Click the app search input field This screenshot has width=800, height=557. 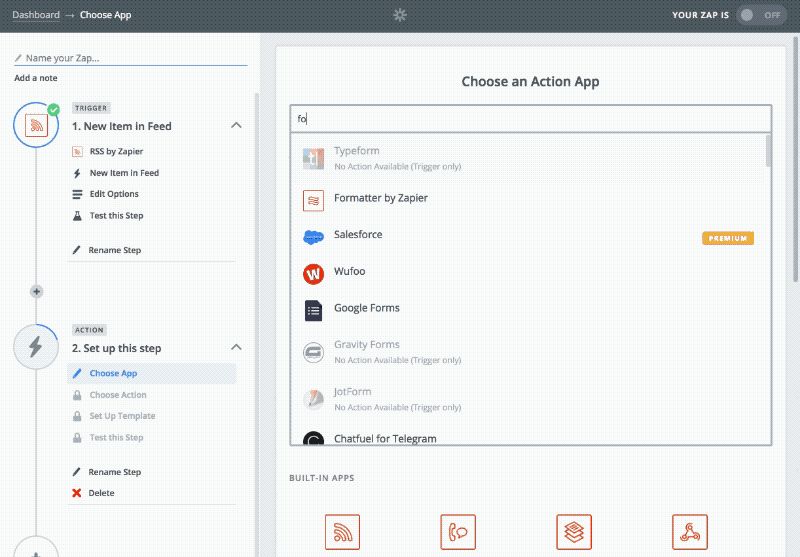[x=530, y=118]
